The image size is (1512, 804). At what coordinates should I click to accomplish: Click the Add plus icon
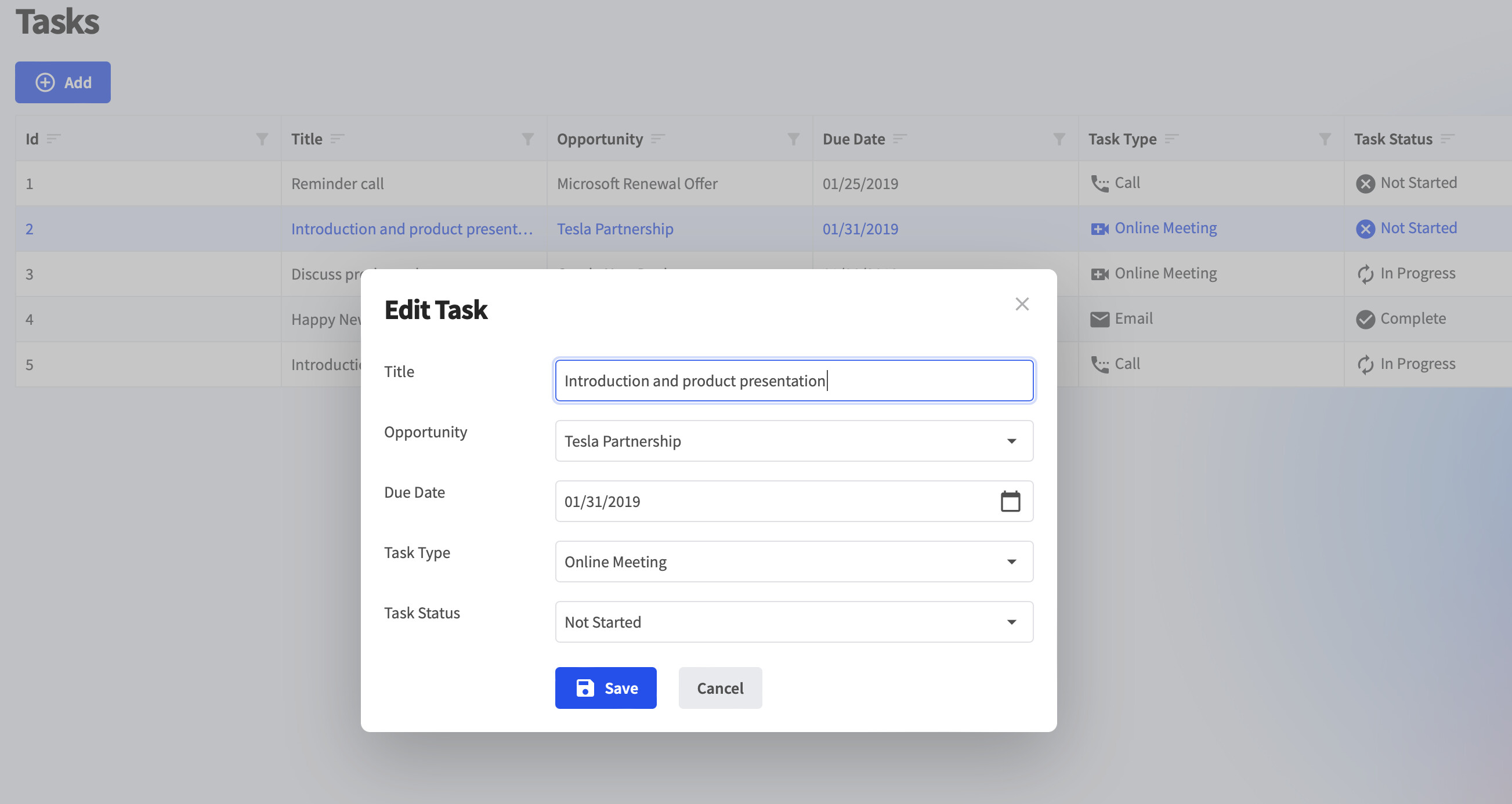pos(44,82)
